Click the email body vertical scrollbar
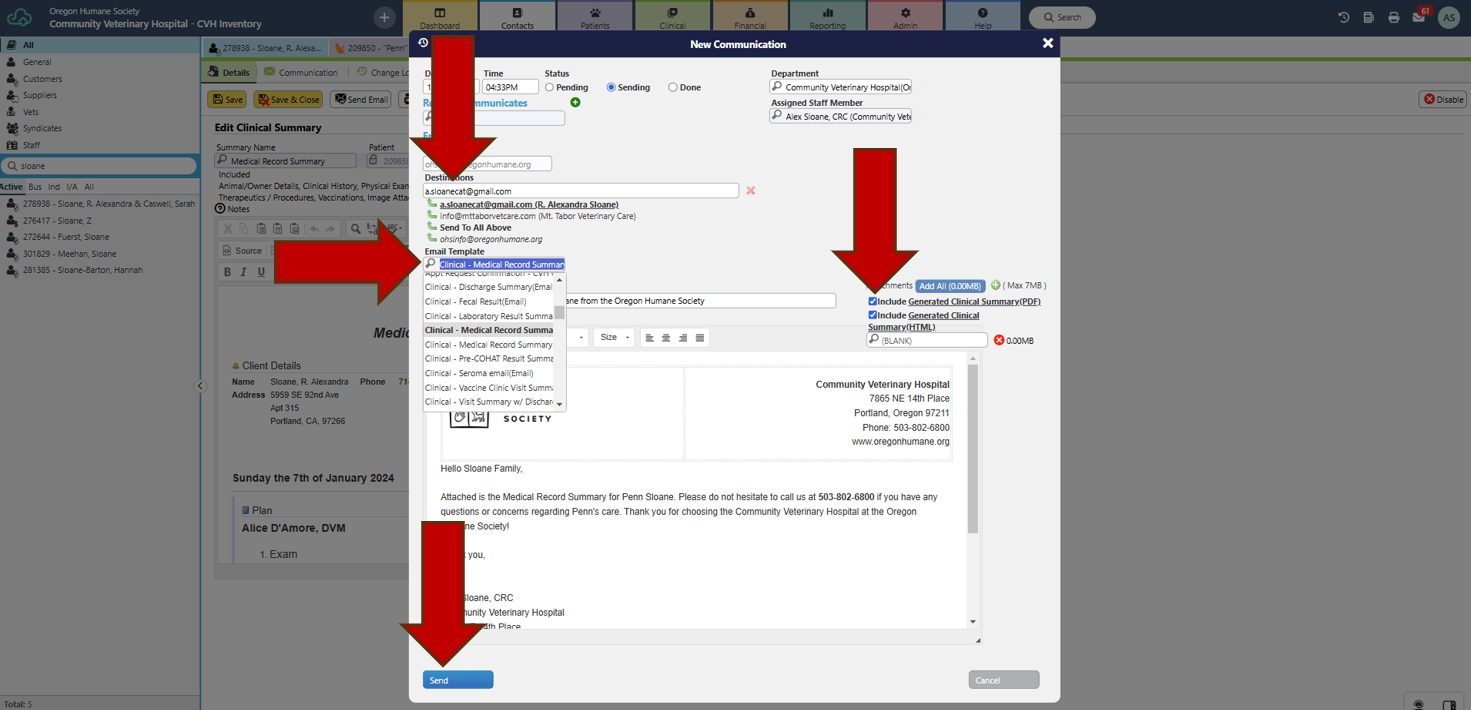The image size is (1471, 710). point(973,448)
